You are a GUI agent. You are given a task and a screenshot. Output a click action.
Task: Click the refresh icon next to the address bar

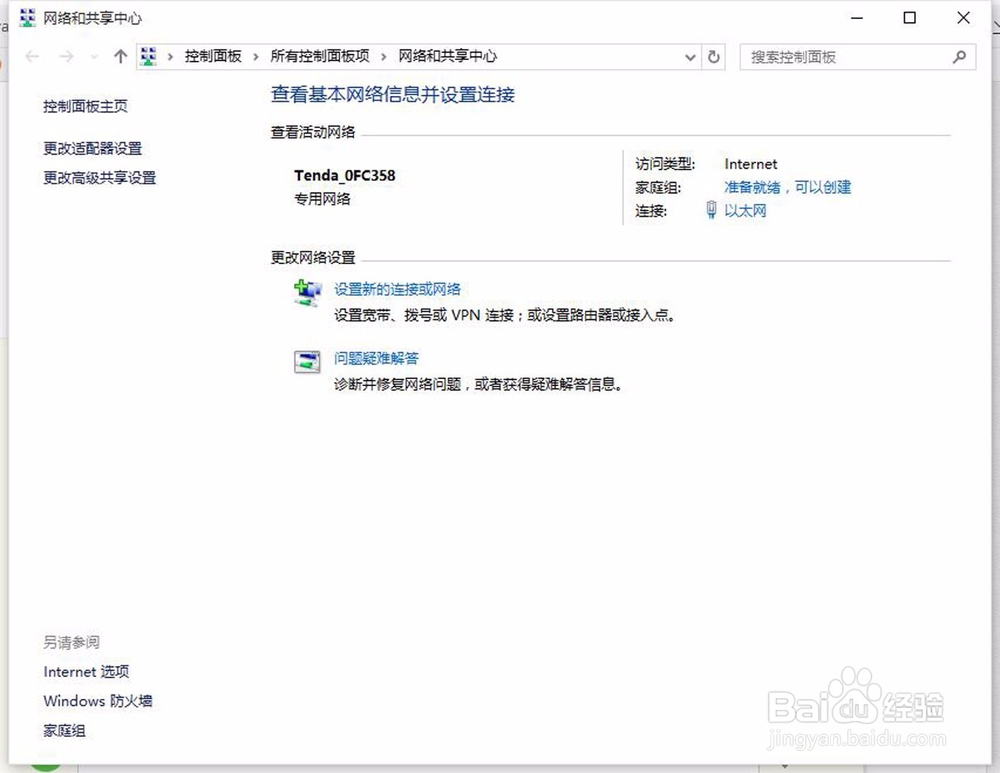coord(713,57)
